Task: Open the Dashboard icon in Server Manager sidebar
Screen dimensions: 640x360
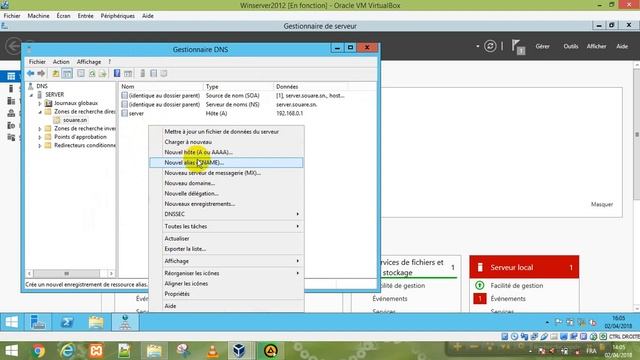Action: click(11, 76)
